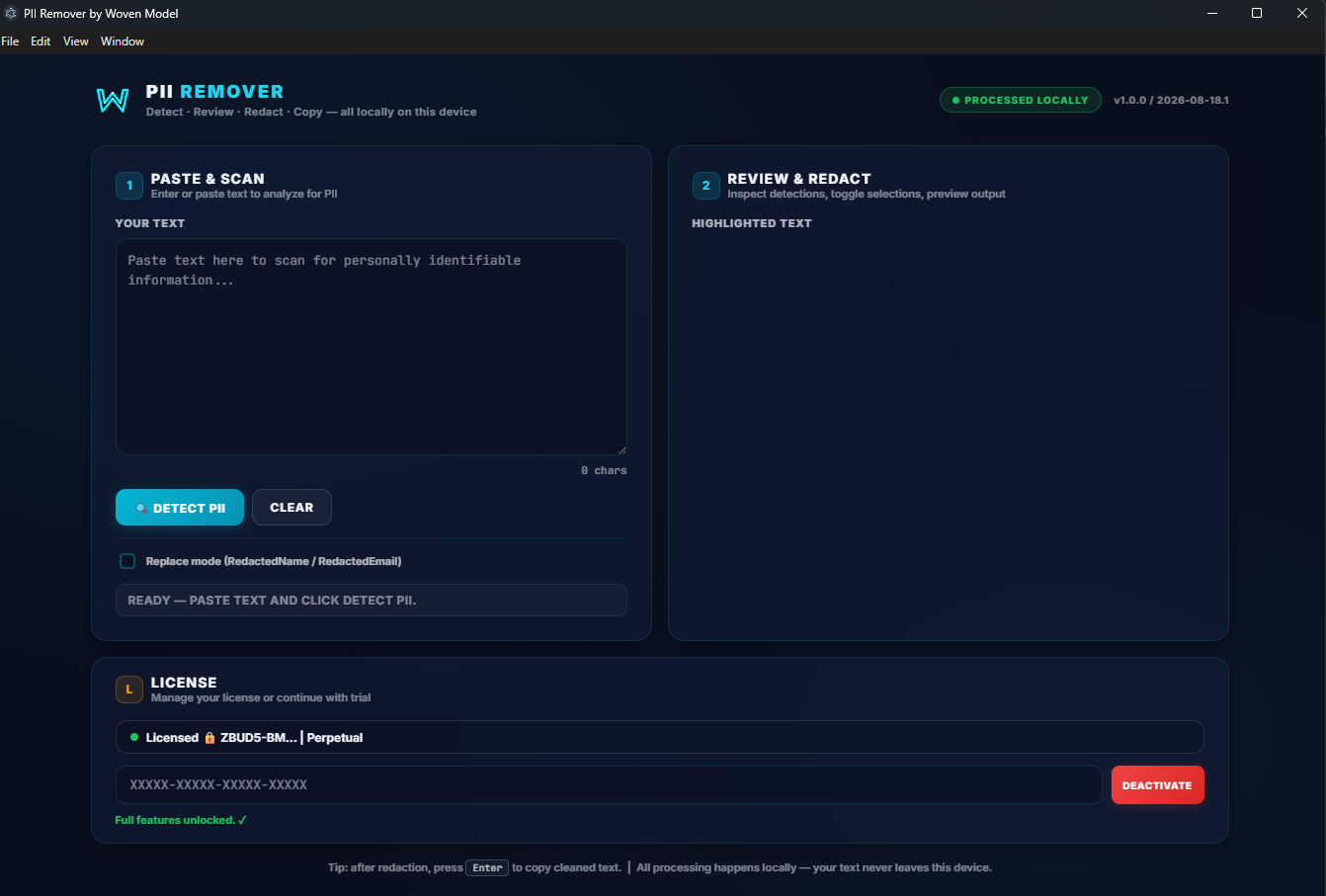The width and height of the screenshot is (1326, 896).
Task: Enable Replace mode checkbox
Action: coord(127,561)
